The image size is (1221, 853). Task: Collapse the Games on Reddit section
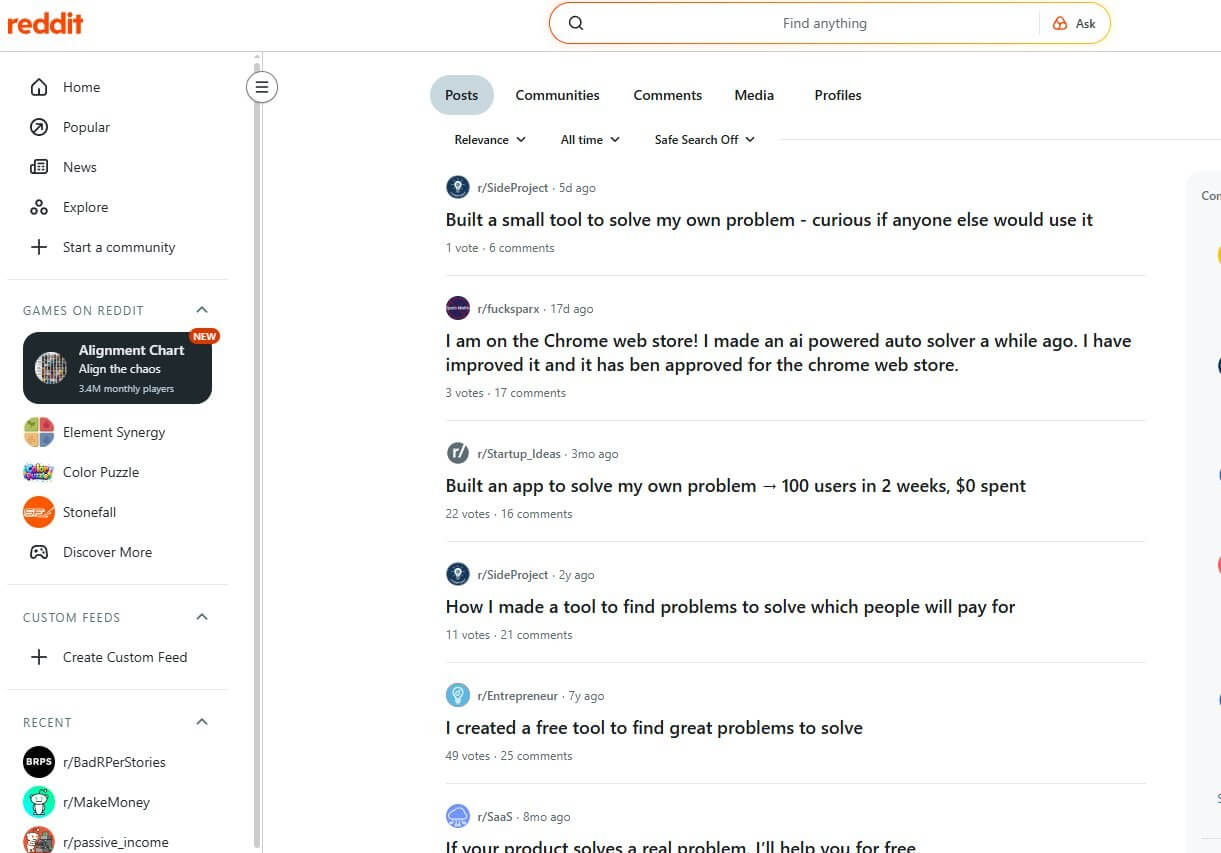pos(202,310)
